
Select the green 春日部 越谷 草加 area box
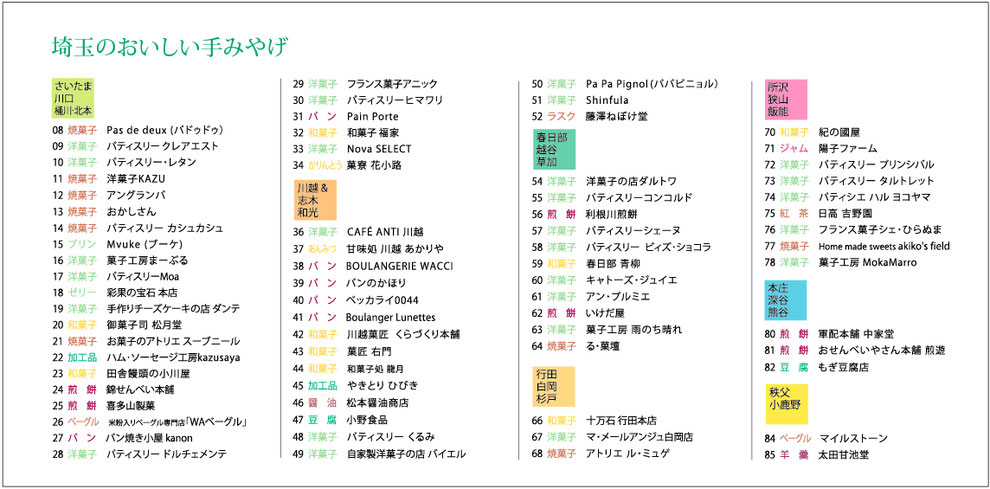pos(554,149)
